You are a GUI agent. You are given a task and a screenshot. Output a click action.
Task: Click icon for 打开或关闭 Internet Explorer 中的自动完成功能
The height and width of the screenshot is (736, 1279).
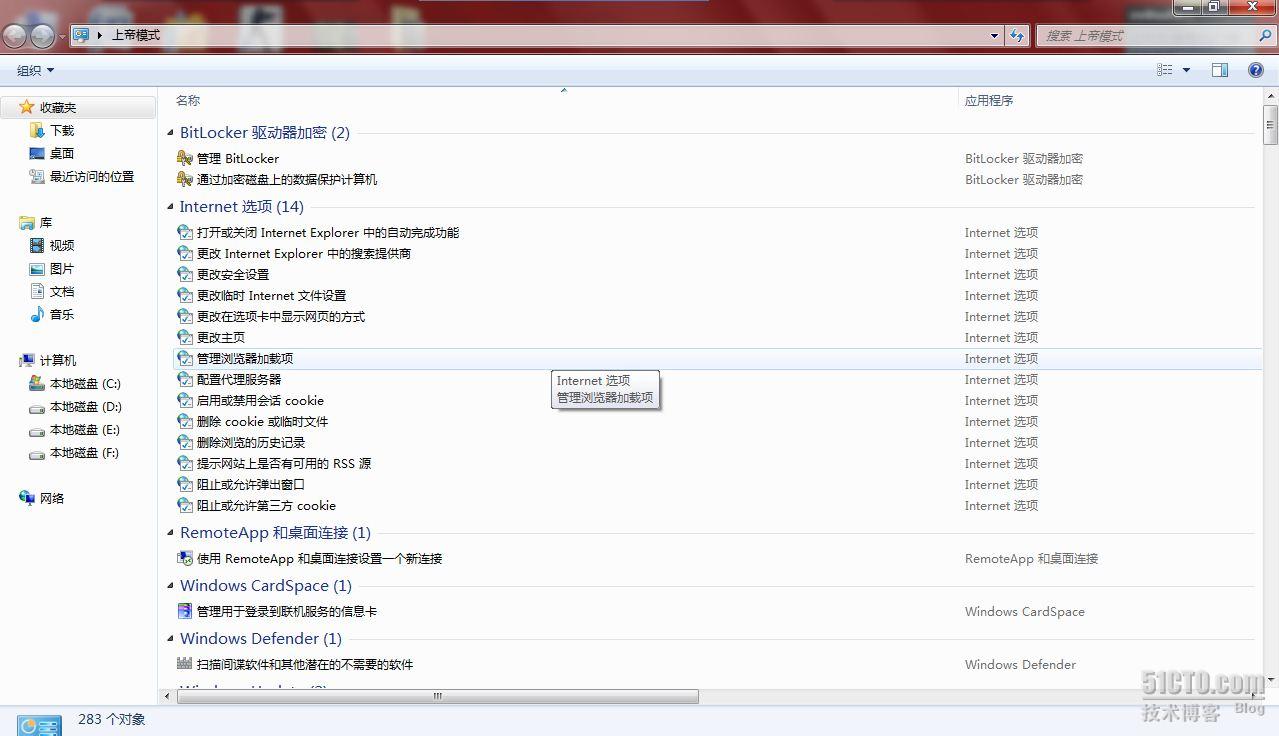point(184,232)
